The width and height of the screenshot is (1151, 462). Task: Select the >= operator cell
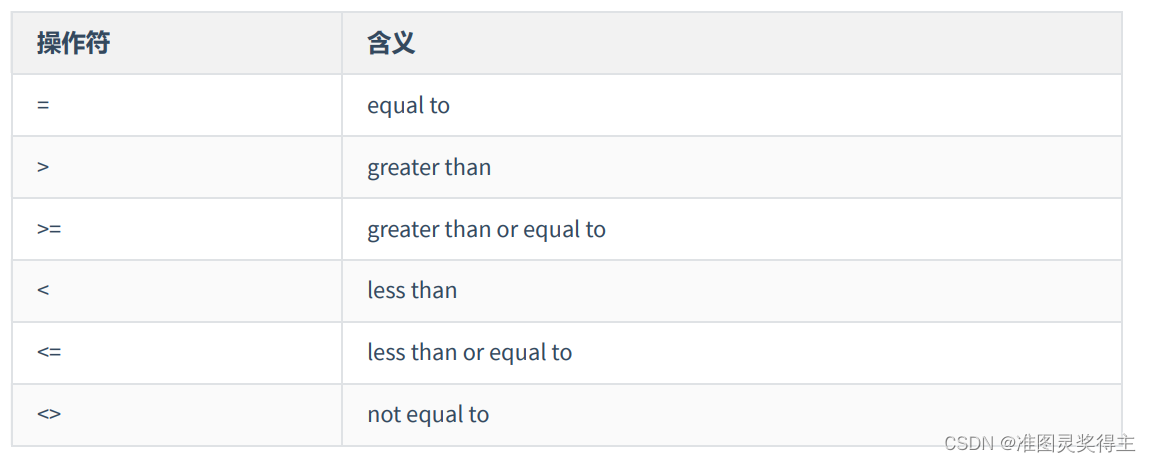[177, 228]
